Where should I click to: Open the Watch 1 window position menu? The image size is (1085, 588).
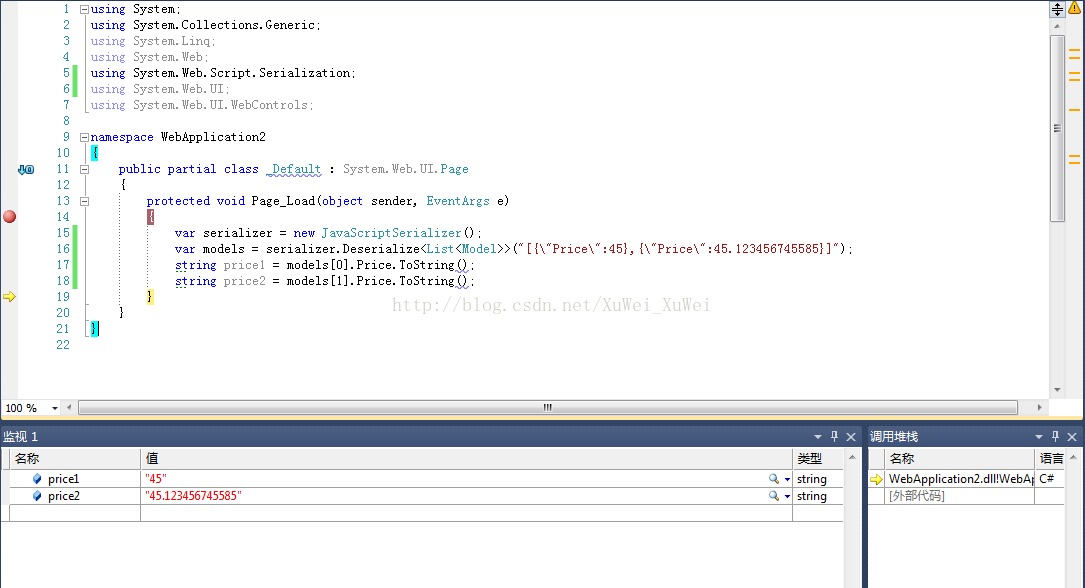tap(818, 437)
